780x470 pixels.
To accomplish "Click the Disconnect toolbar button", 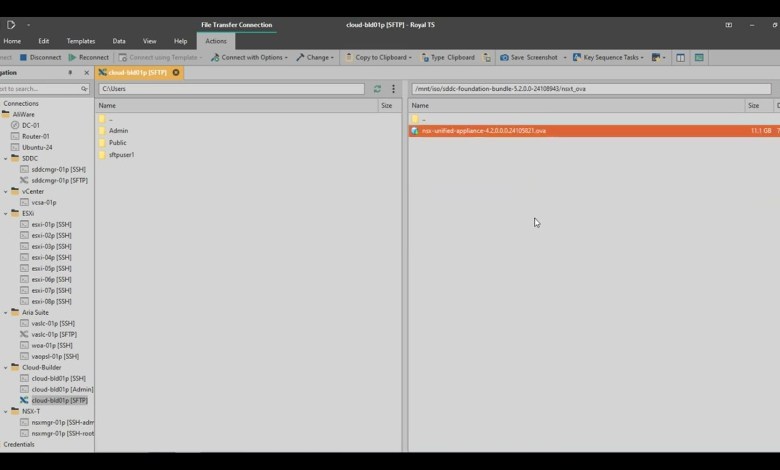I will pos(40,57).
